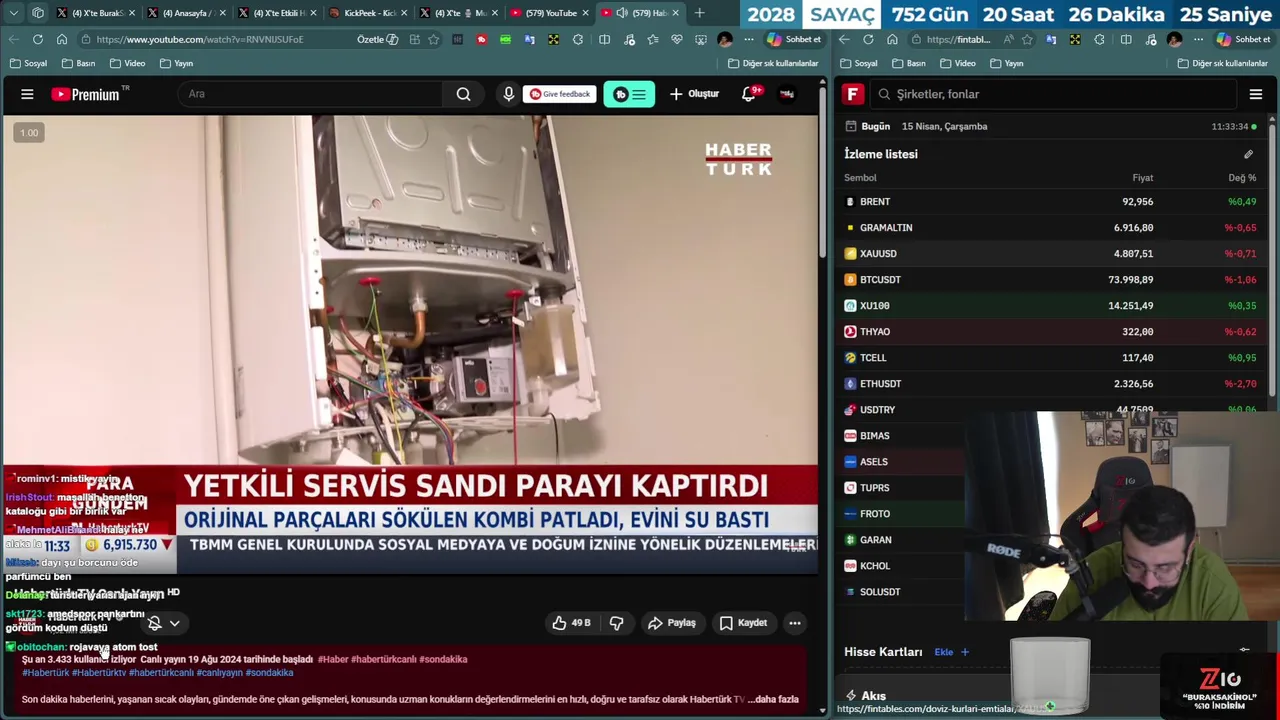
Task: Click the Habertürk video player
Action: coord(410,345)
